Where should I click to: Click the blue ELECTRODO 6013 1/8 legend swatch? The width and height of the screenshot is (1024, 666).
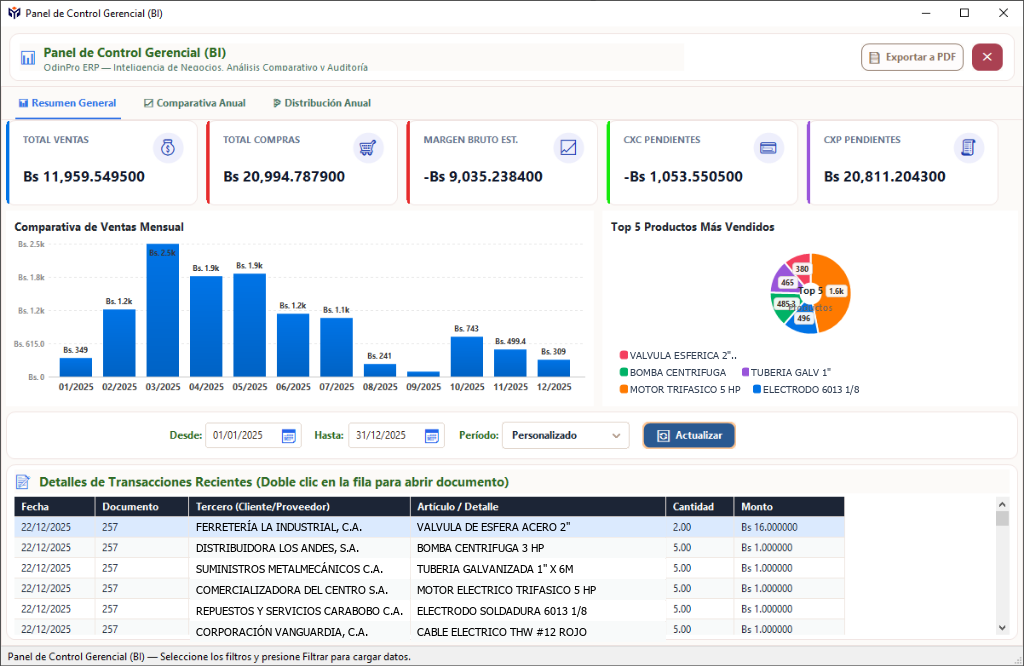pyautogui.click(x=757, y=389)
